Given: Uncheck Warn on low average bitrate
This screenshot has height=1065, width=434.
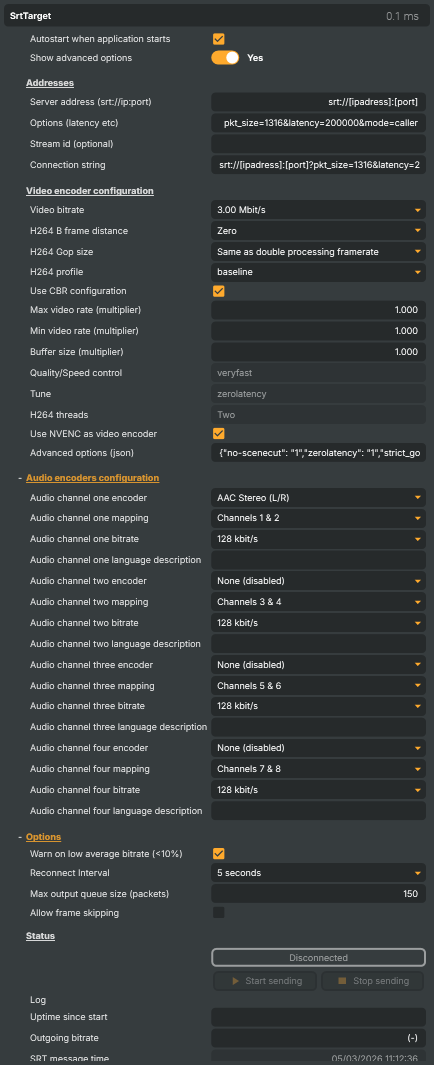Looking at the screenshot, I should point(219,854).
